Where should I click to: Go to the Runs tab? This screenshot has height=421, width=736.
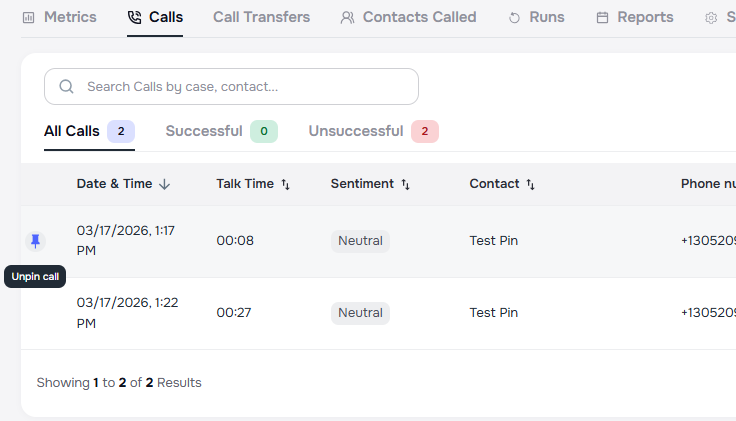(x=537, y=17)
